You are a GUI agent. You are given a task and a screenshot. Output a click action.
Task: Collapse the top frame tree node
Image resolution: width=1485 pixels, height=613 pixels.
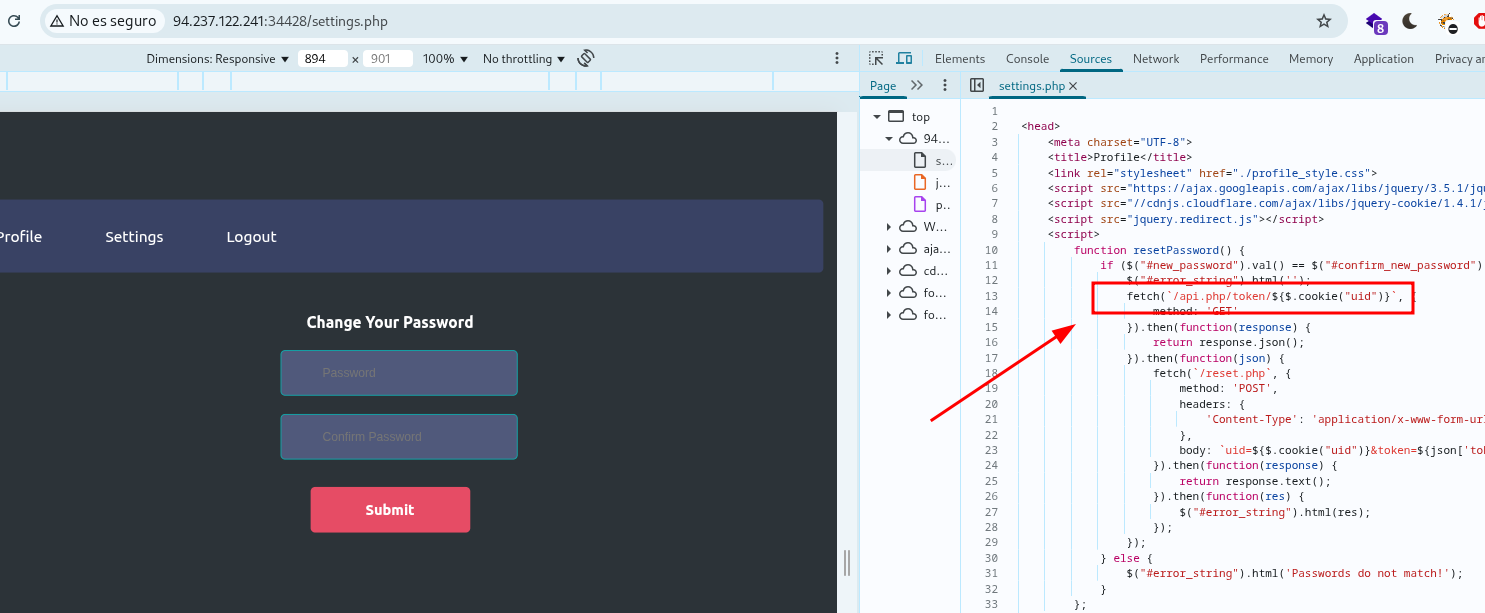(877, 117)
